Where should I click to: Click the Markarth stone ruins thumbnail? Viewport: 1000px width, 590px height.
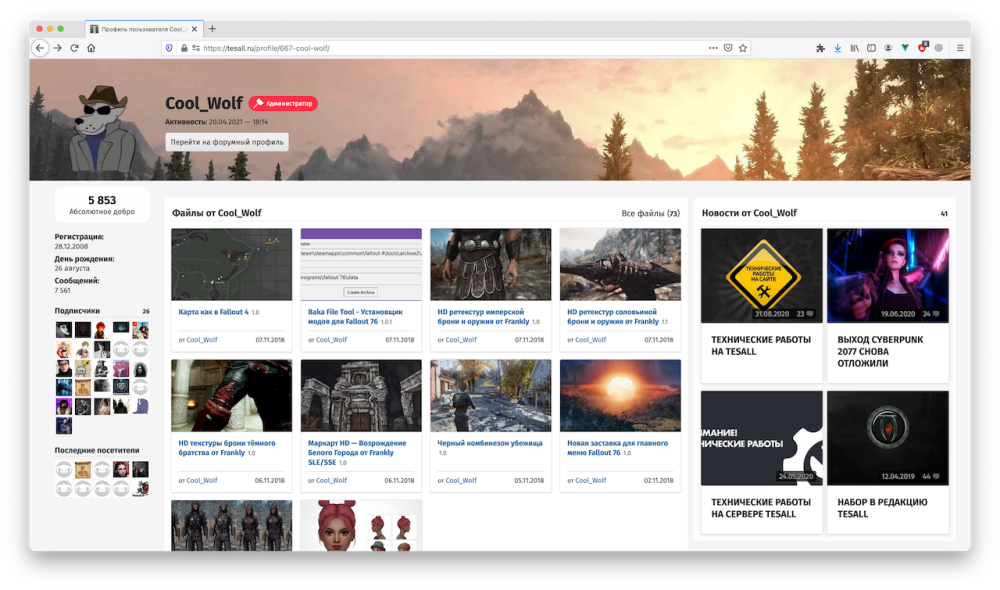pyautogui.click(x=361, y=395)
